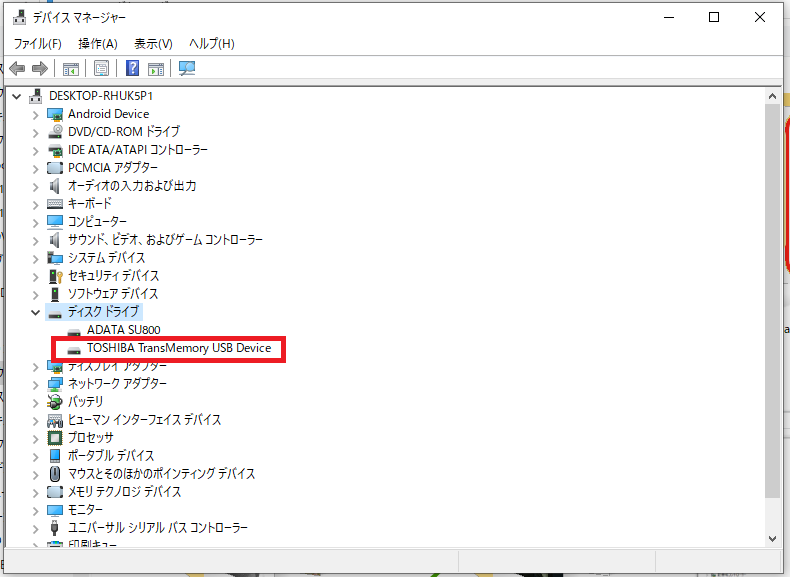Viewport: 790px width, 577px height.
Task: Click the ユニバーサル シリアル バス コントローラー USB icon
Action: pyautogui.click(x=55, y=528)
